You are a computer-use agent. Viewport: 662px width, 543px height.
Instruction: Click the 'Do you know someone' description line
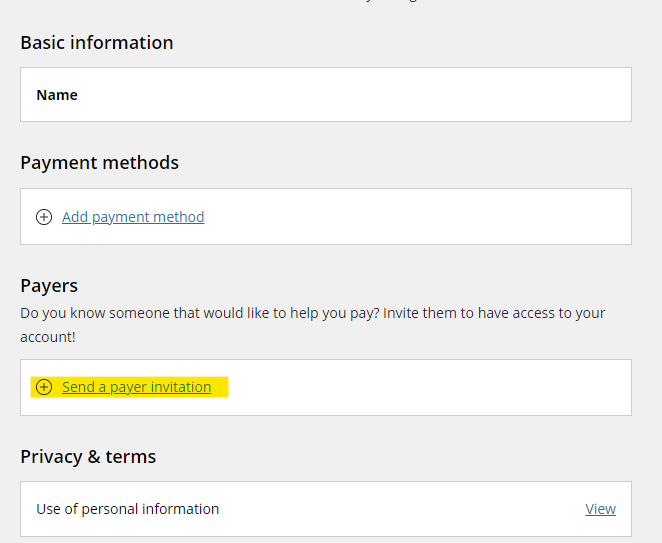click(313, 313)
